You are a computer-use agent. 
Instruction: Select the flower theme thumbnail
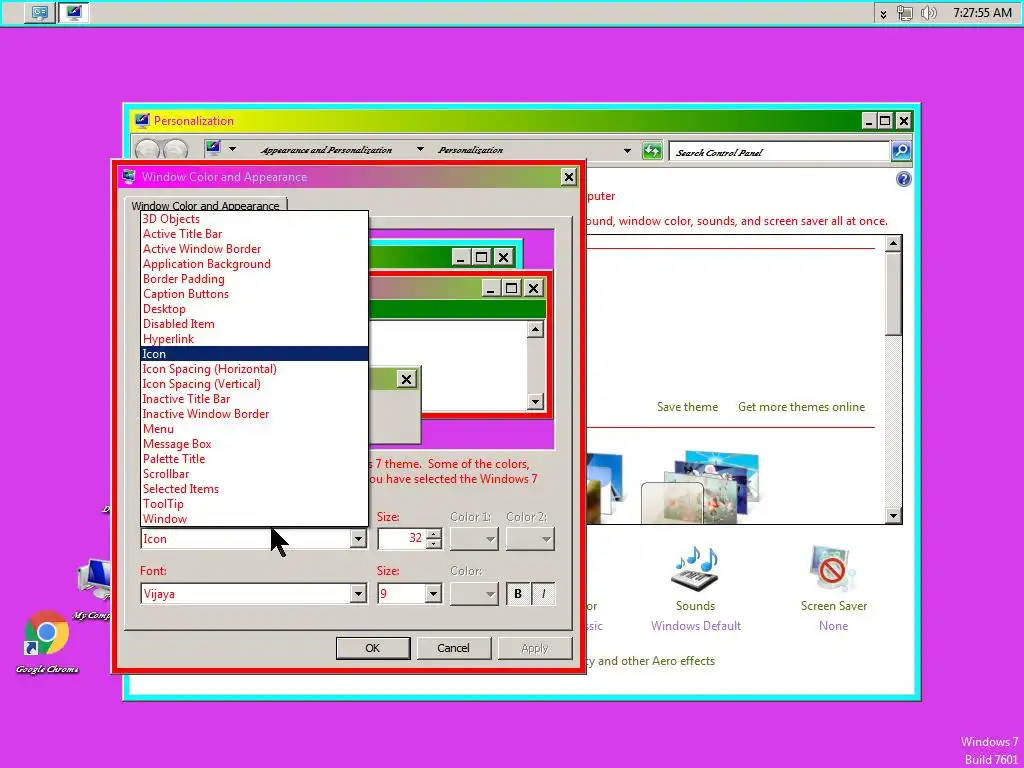point(701,487)
